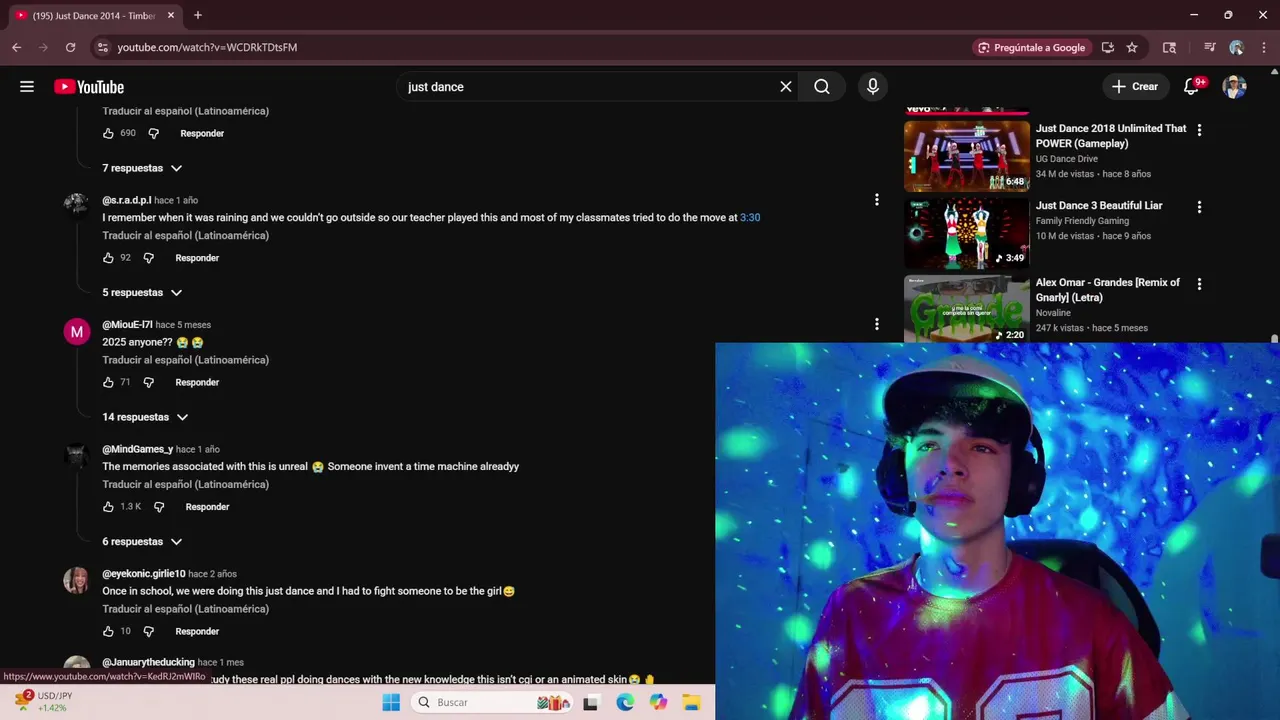Click the Crear button

(1135, 87)
